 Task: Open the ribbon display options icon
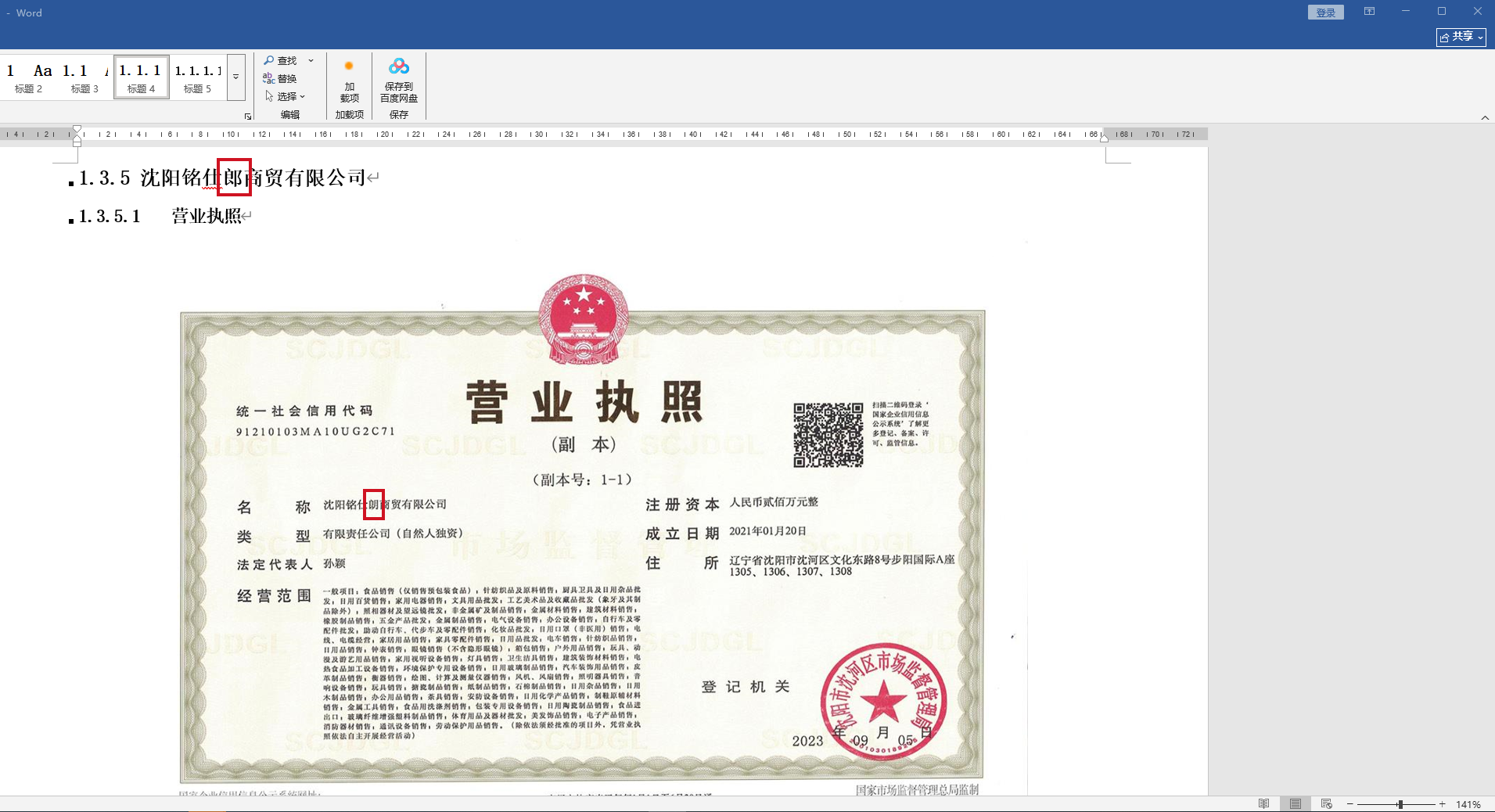click(x=1369, y=12)
